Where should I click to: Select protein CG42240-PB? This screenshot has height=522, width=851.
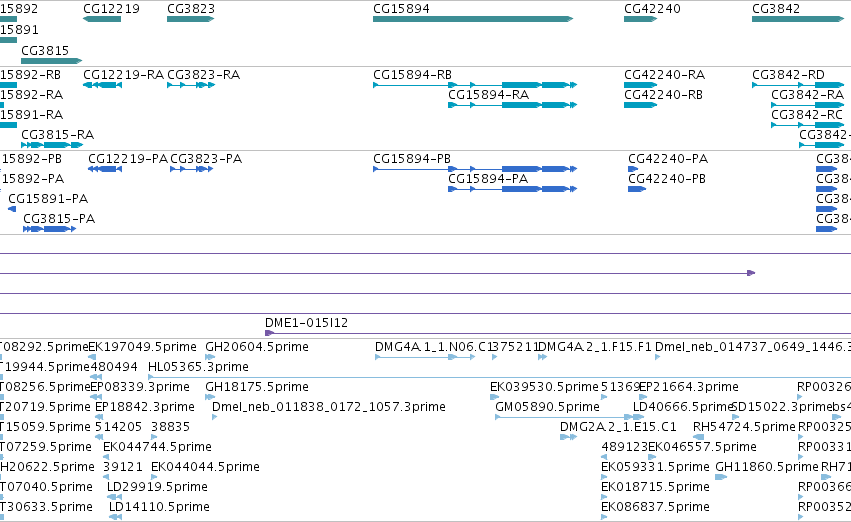tap(667, 179)
